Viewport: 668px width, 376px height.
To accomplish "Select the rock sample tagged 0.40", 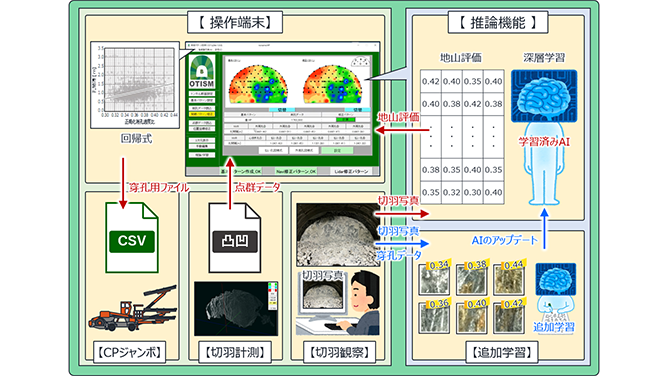I will coord(472,317).
